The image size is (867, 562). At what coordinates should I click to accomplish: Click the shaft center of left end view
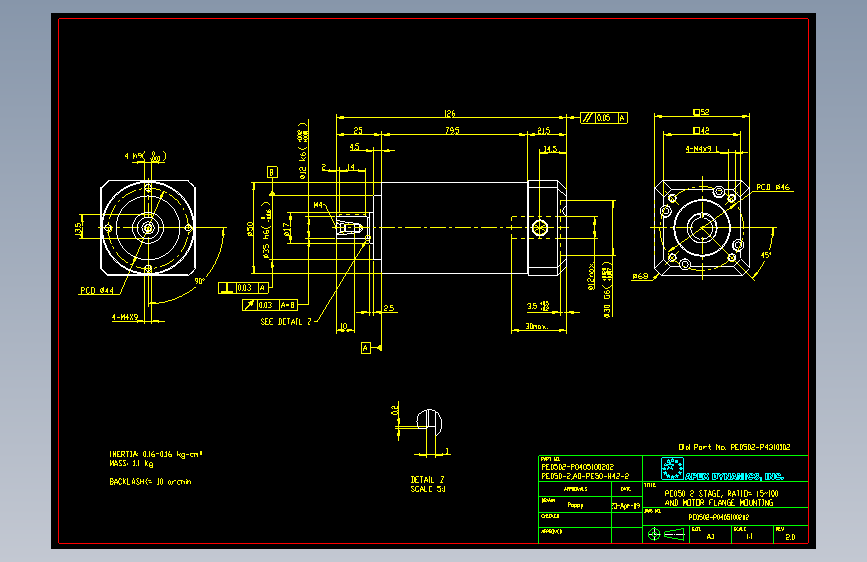coord(148,227)
